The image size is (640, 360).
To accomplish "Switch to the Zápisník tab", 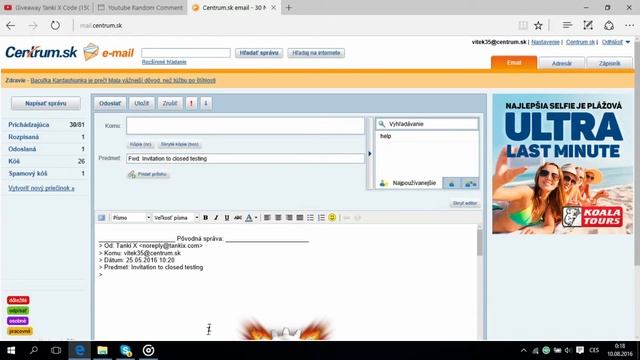I will click(x=609, y=63).
